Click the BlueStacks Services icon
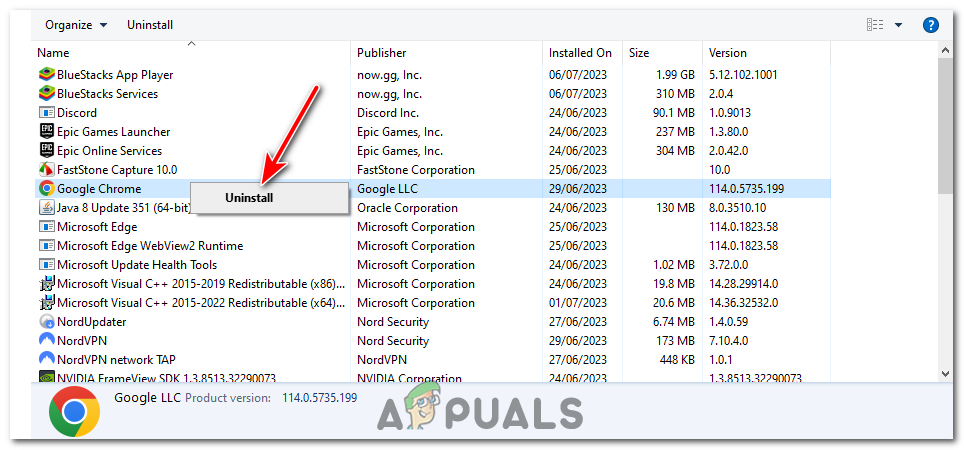Image resolution: width=964 pixels, height=450 pixels. pyautogui.click(x=46, y=94)
